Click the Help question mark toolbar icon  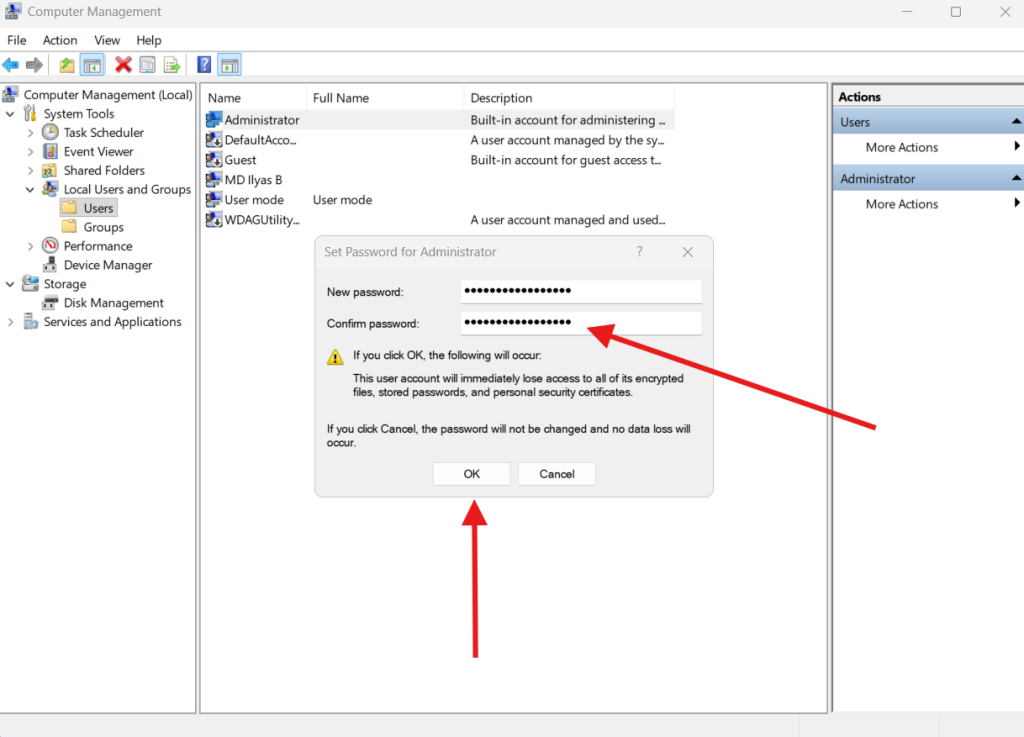point(203,64)
